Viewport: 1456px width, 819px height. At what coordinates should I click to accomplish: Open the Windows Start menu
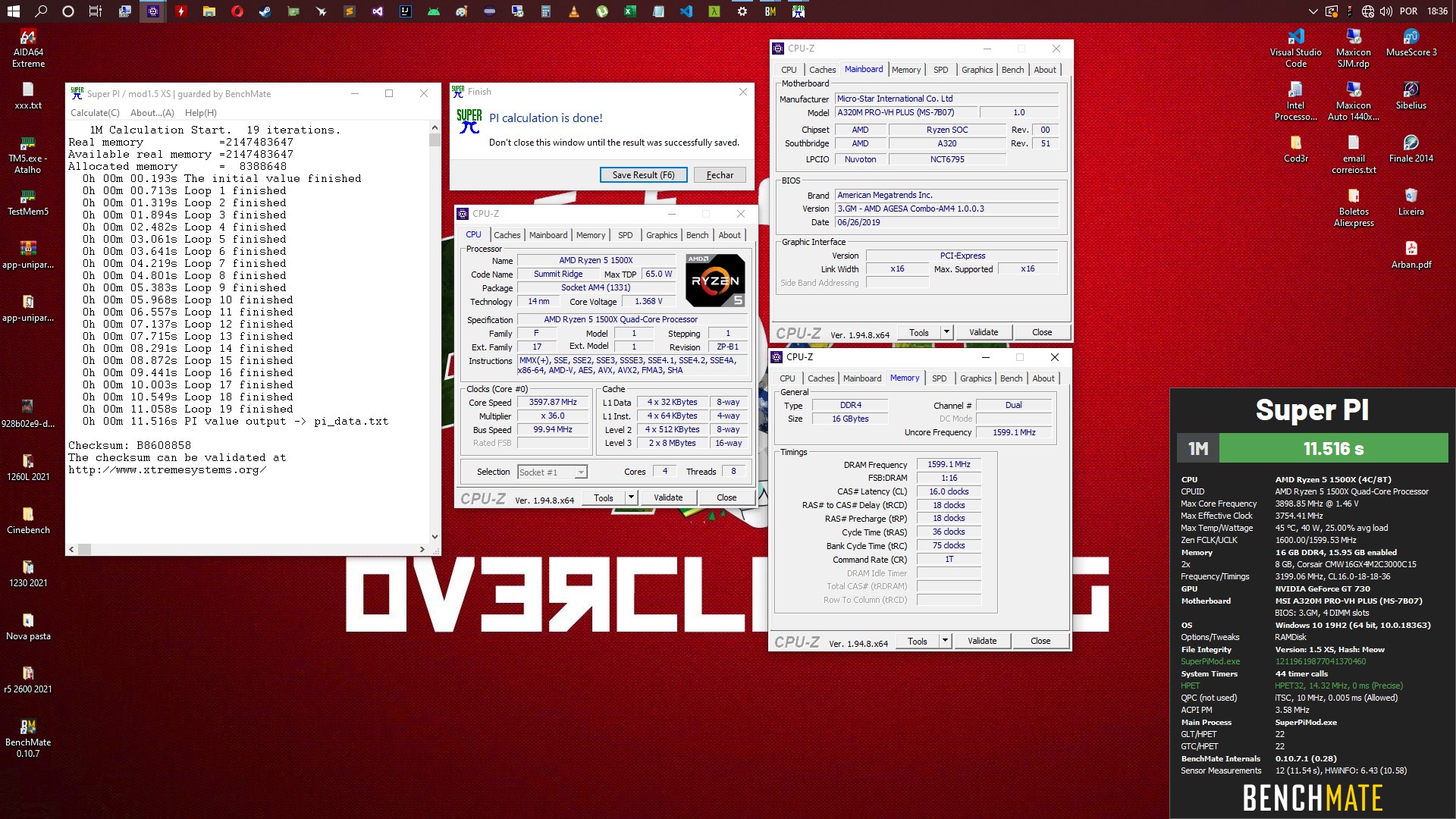14,11
